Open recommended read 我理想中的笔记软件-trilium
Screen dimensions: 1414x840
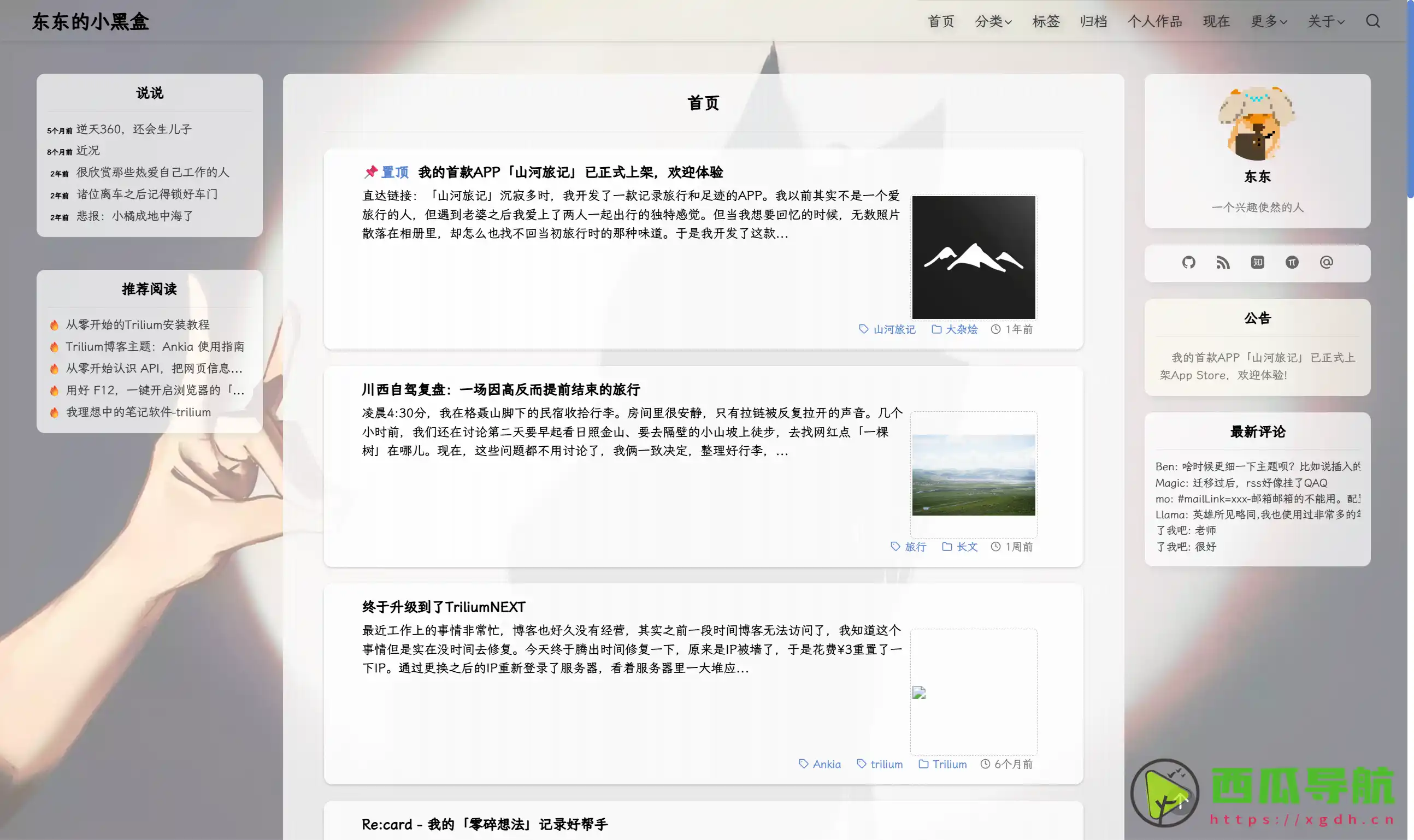tap(138, 412)
